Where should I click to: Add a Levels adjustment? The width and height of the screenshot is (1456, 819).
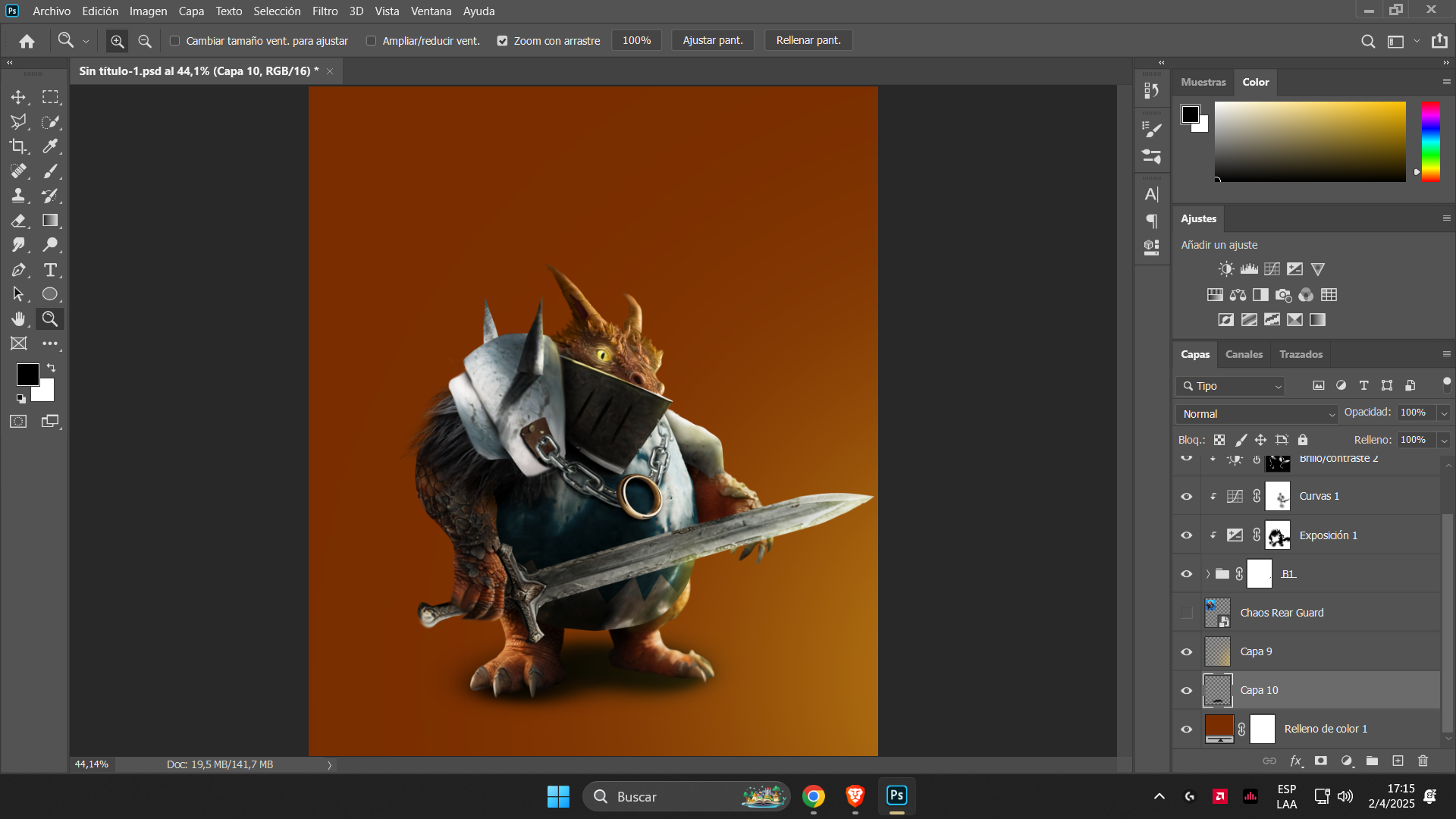click(1249, 269)
